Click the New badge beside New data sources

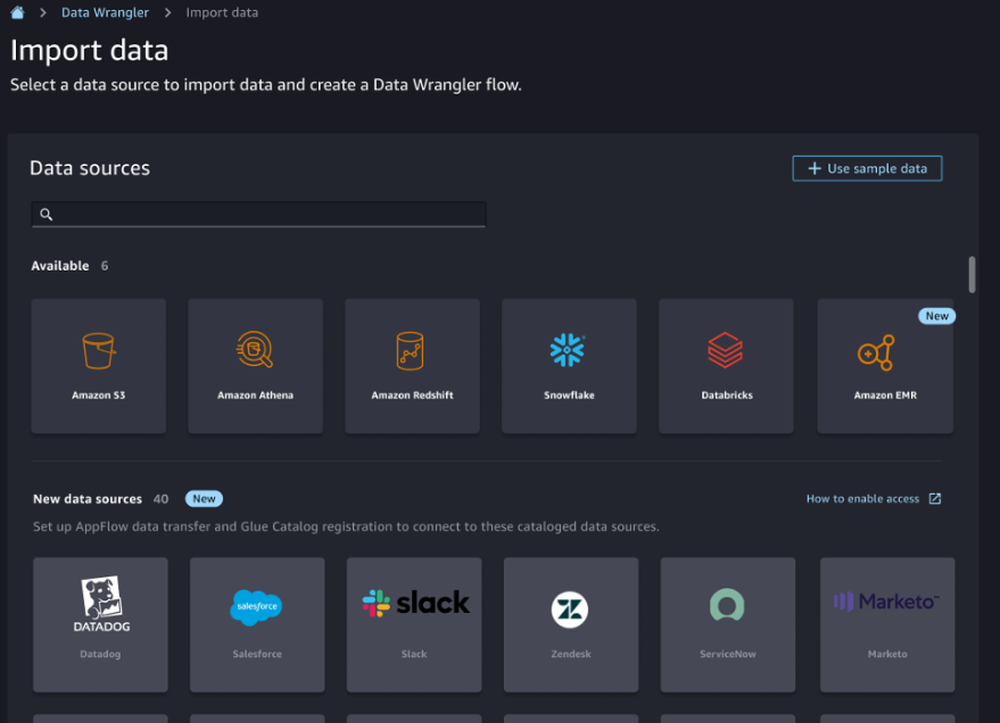click(x=203, y=499)
